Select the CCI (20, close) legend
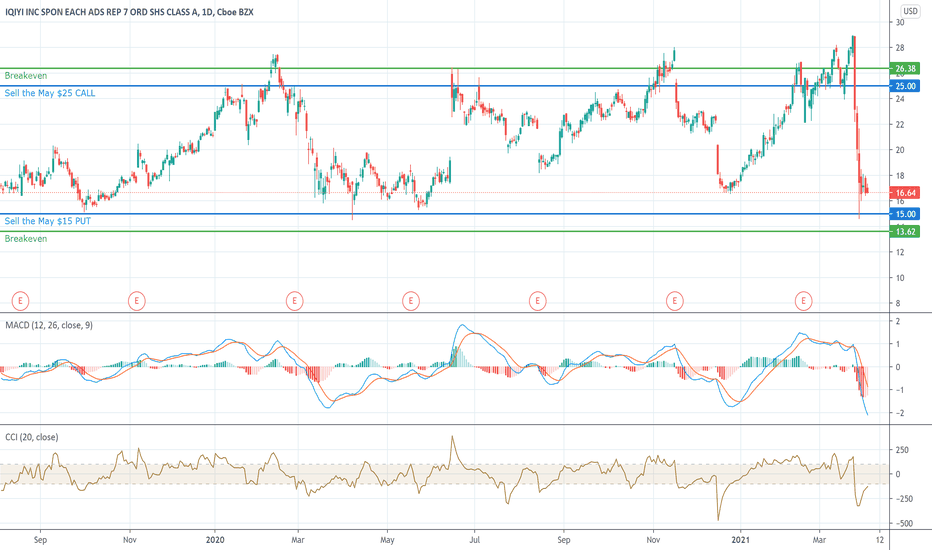This screenshot has width=932, height=550. [x=32, y=437]
